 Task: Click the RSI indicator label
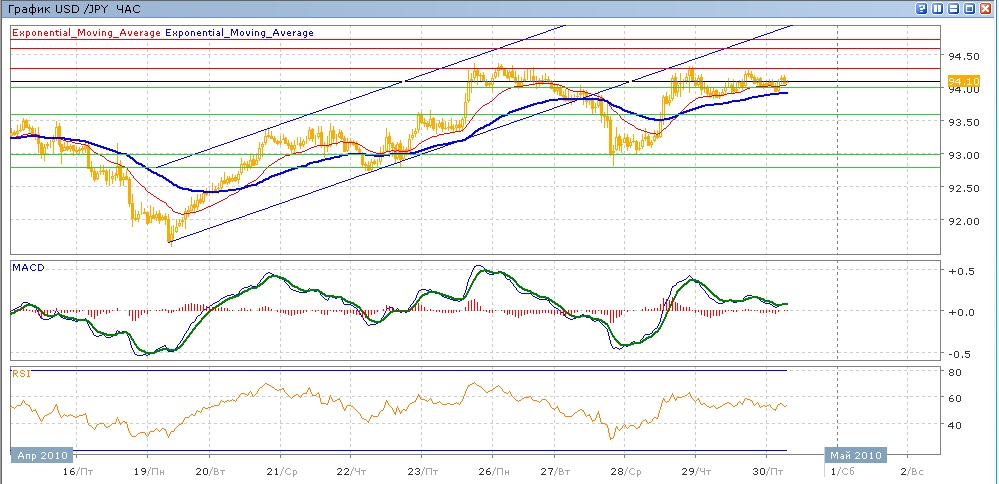coord(21,374)
